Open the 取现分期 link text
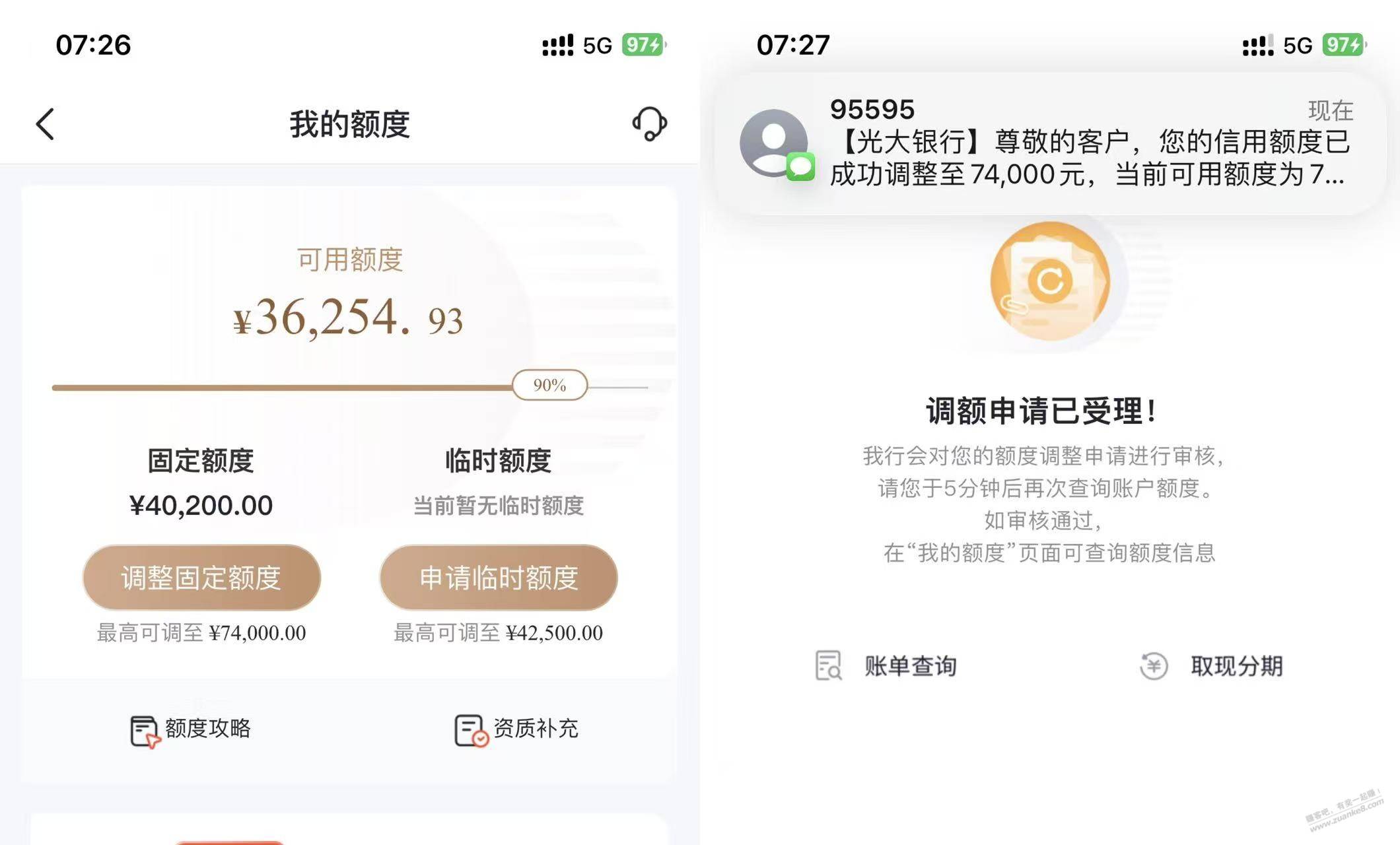 (1237, 666)
